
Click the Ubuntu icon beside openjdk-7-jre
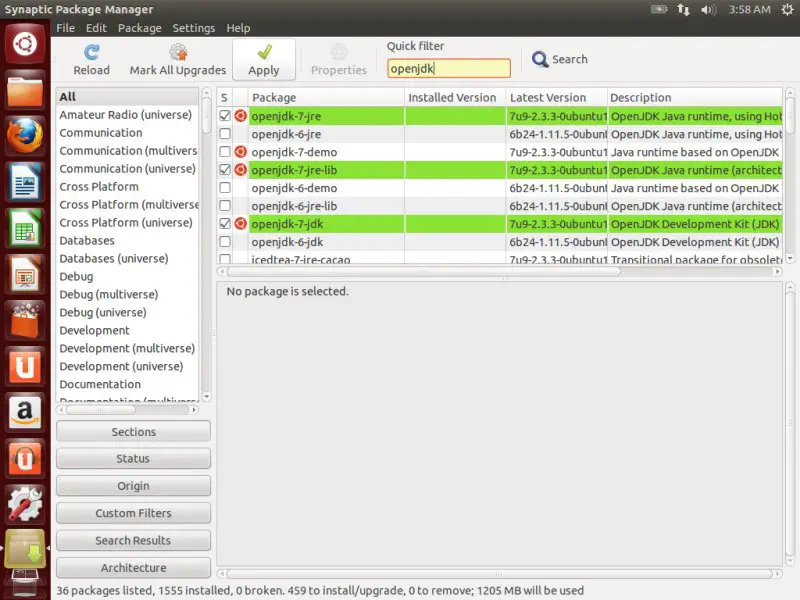(x=240, y=116)
